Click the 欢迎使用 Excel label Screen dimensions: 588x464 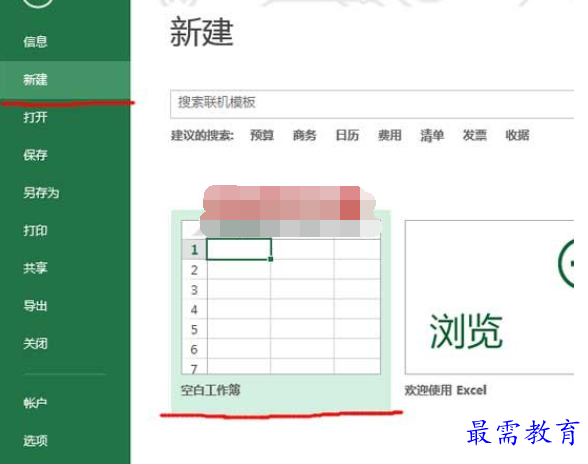[446, 390]
